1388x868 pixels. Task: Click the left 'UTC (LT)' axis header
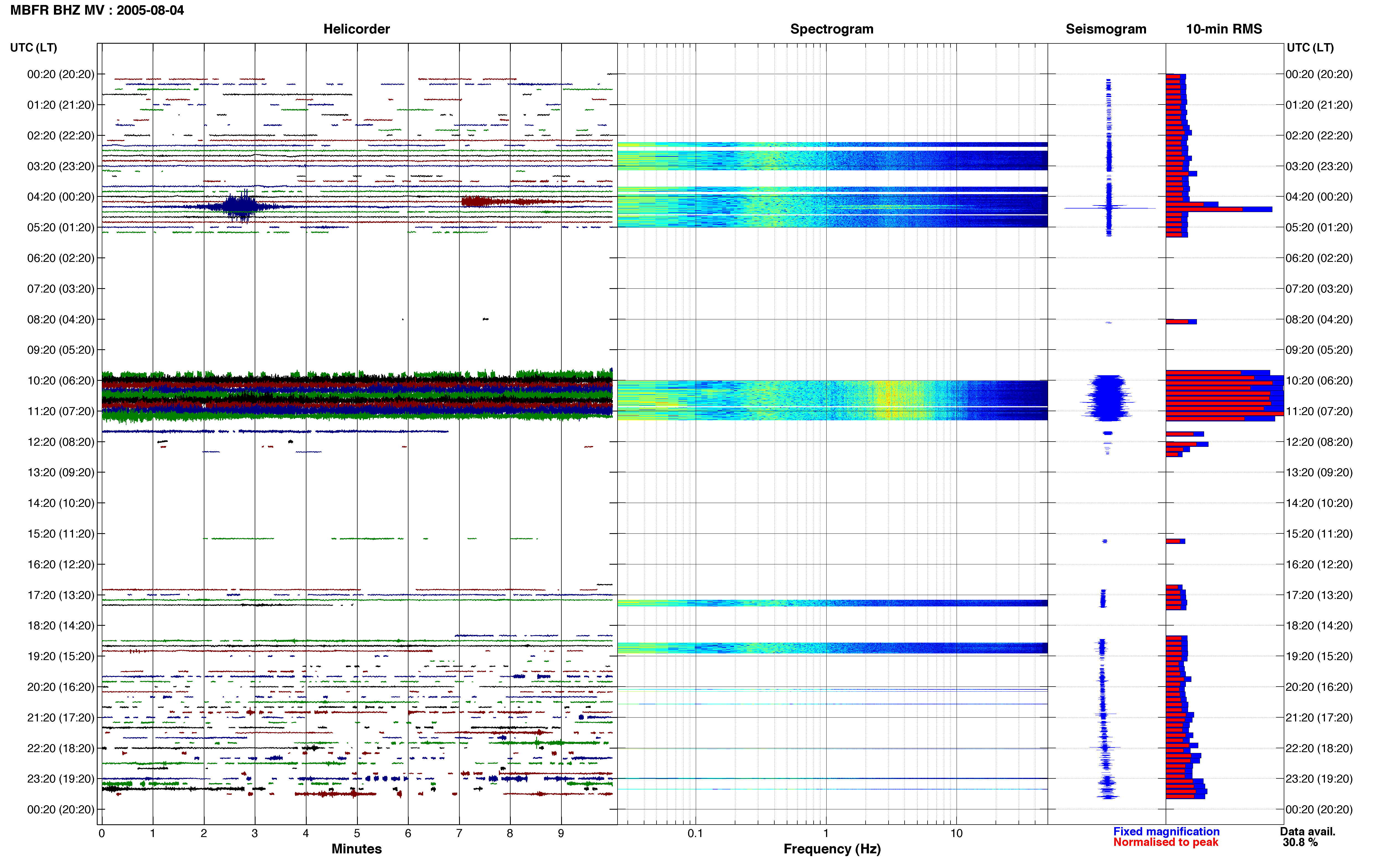pyautogui.click(x=33, y=48)
